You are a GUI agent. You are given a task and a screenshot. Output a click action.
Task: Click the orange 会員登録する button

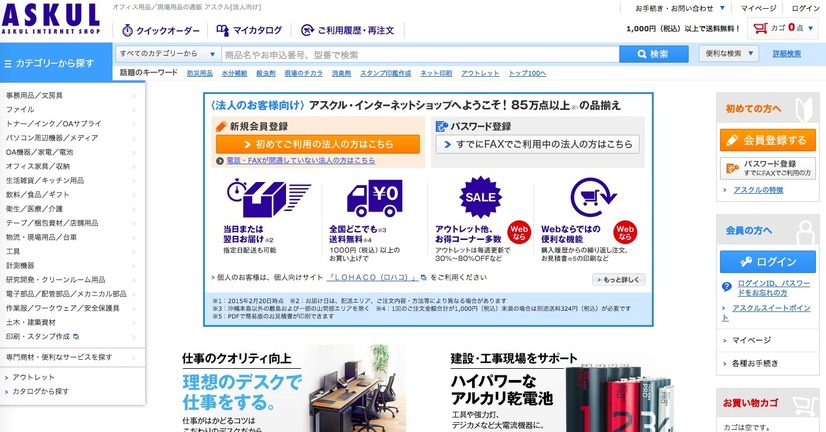click(x=768, y=140)
